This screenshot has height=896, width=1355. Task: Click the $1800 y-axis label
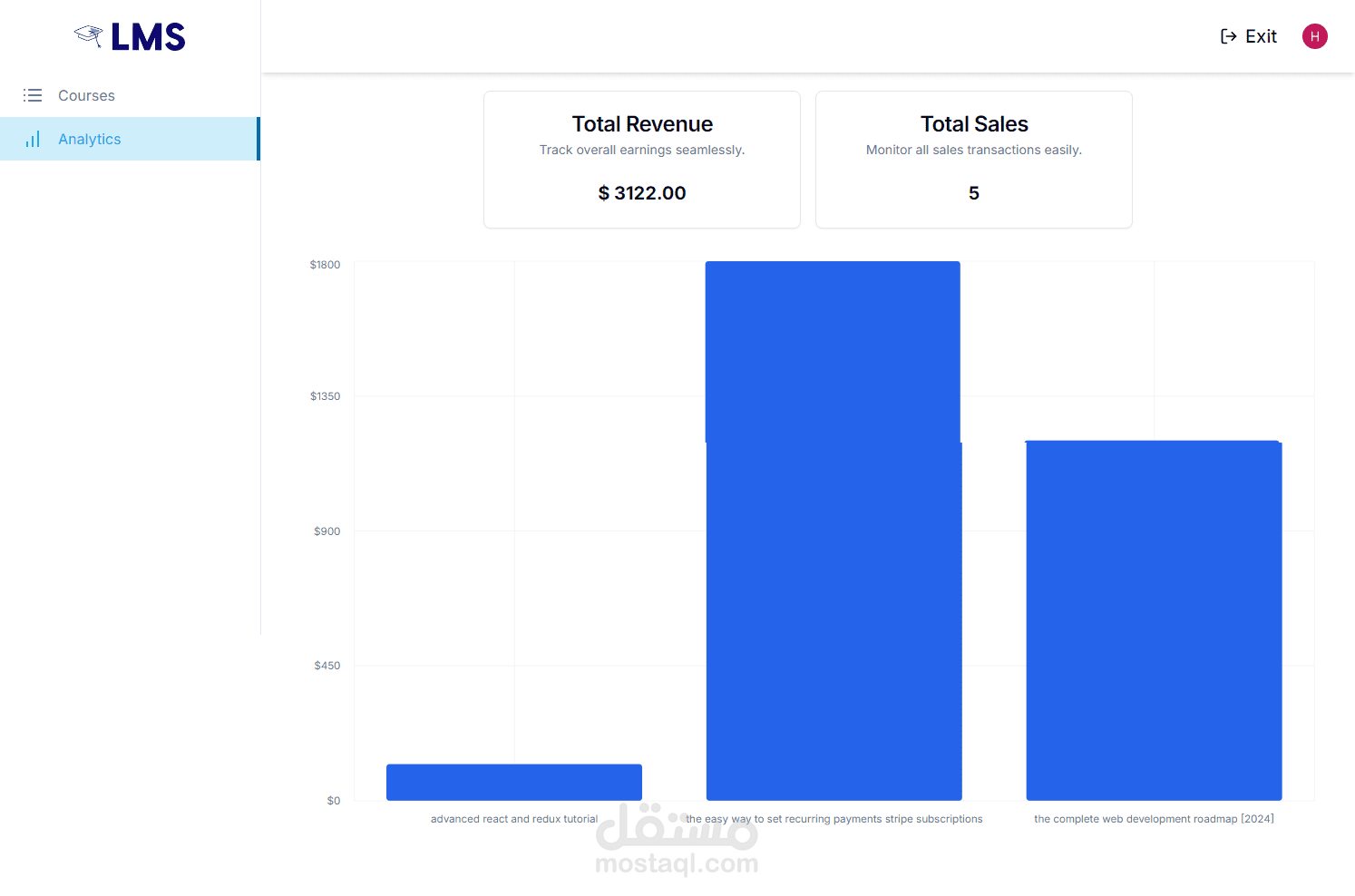(325, 265)
